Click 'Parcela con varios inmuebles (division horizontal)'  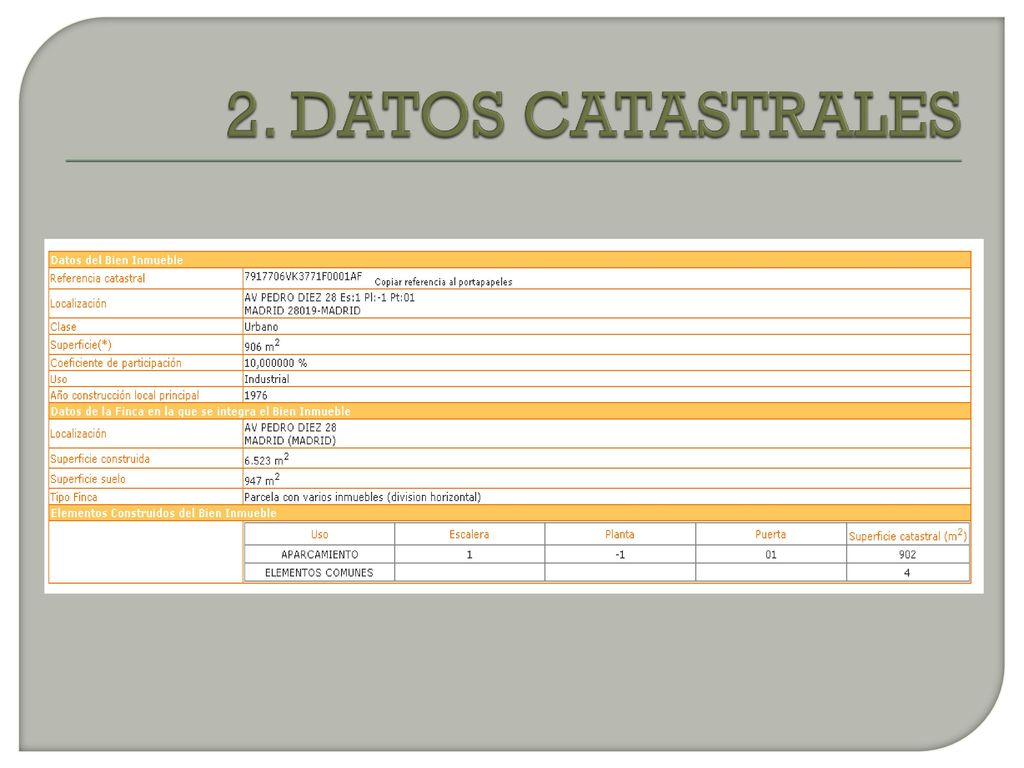[x=362, y=497]
